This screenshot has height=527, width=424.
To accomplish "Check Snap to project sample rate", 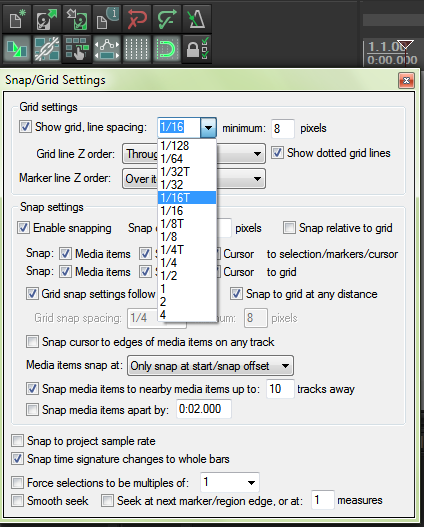I will 17,441.
